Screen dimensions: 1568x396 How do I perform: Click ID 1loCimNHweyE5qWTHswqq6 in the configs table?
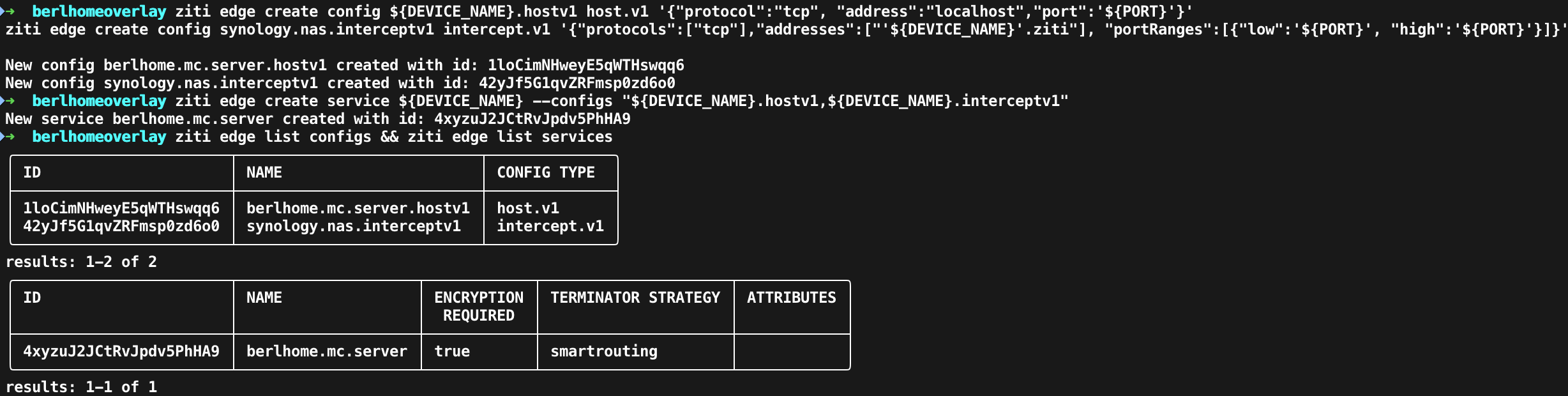coord(121,208)
